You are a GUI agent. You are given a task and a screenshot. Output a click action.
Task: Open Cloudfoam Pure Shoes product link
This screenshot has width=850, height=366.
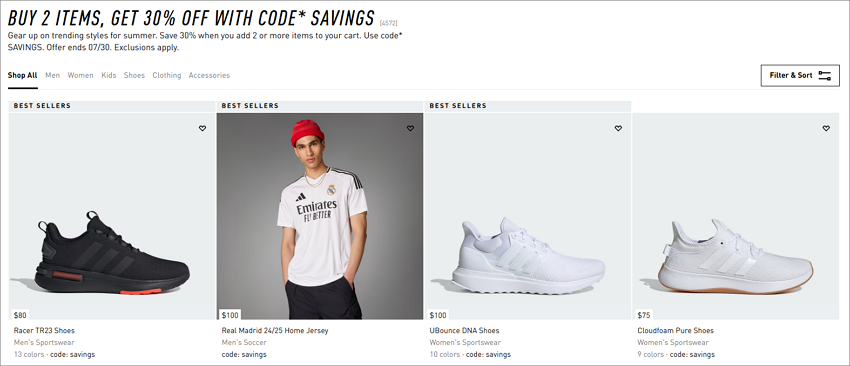pyautogui.click(x=675, y=330)
